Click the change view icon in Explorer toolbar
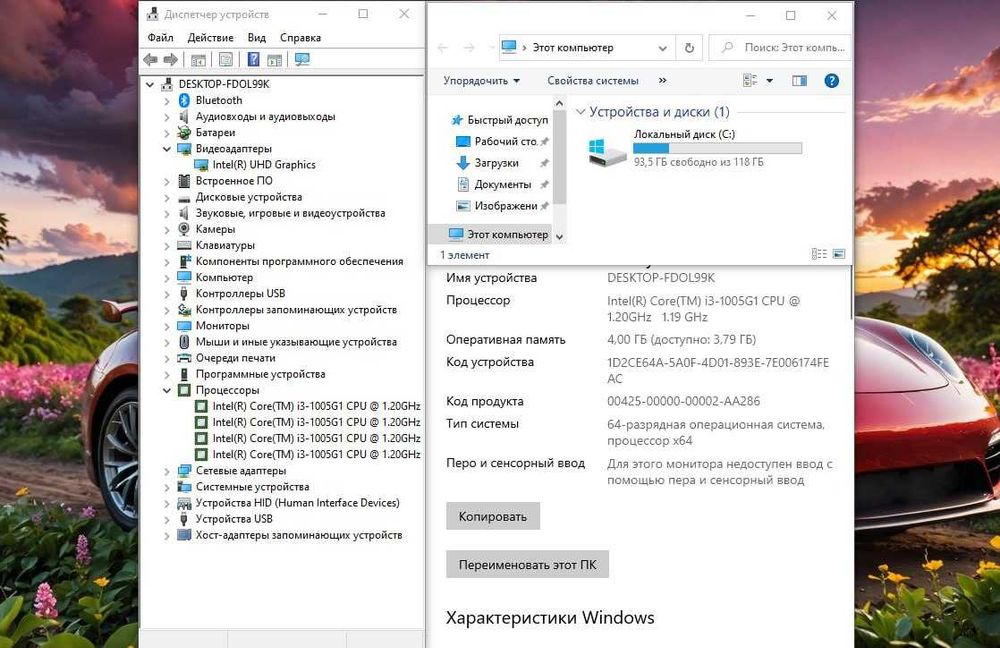 pos(749,81)
